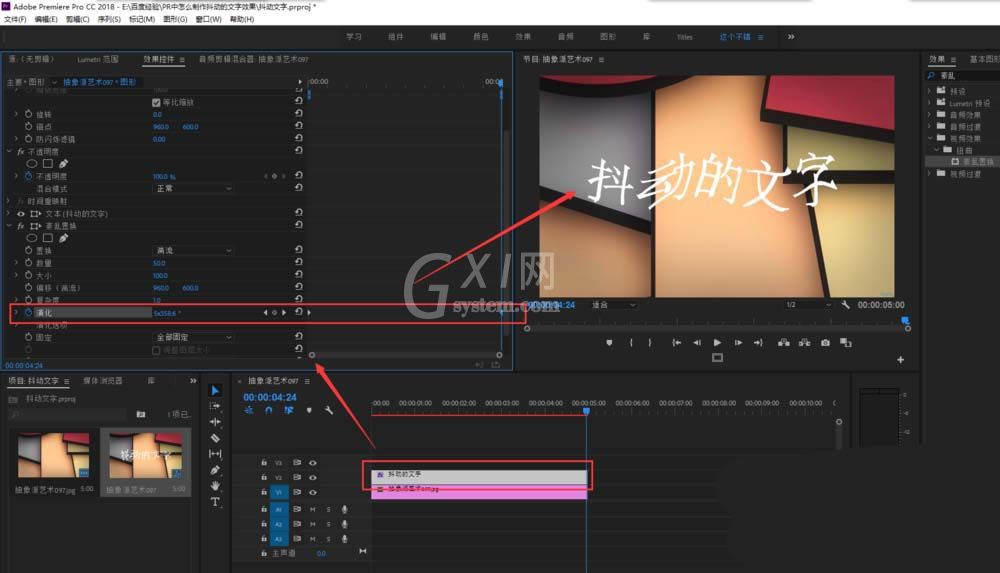
Task: Open the workspace overflow double-arrow
Action: click(791, 36)
